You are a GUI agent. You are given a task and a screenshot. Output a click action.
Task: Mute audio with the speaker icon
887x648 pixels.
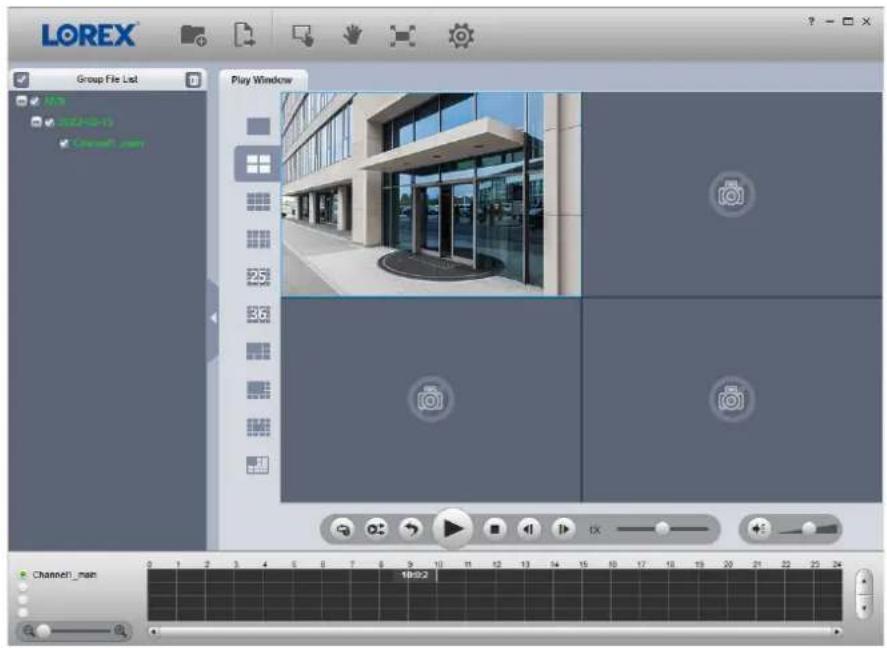pyautogui.click(x=759, y=529)
